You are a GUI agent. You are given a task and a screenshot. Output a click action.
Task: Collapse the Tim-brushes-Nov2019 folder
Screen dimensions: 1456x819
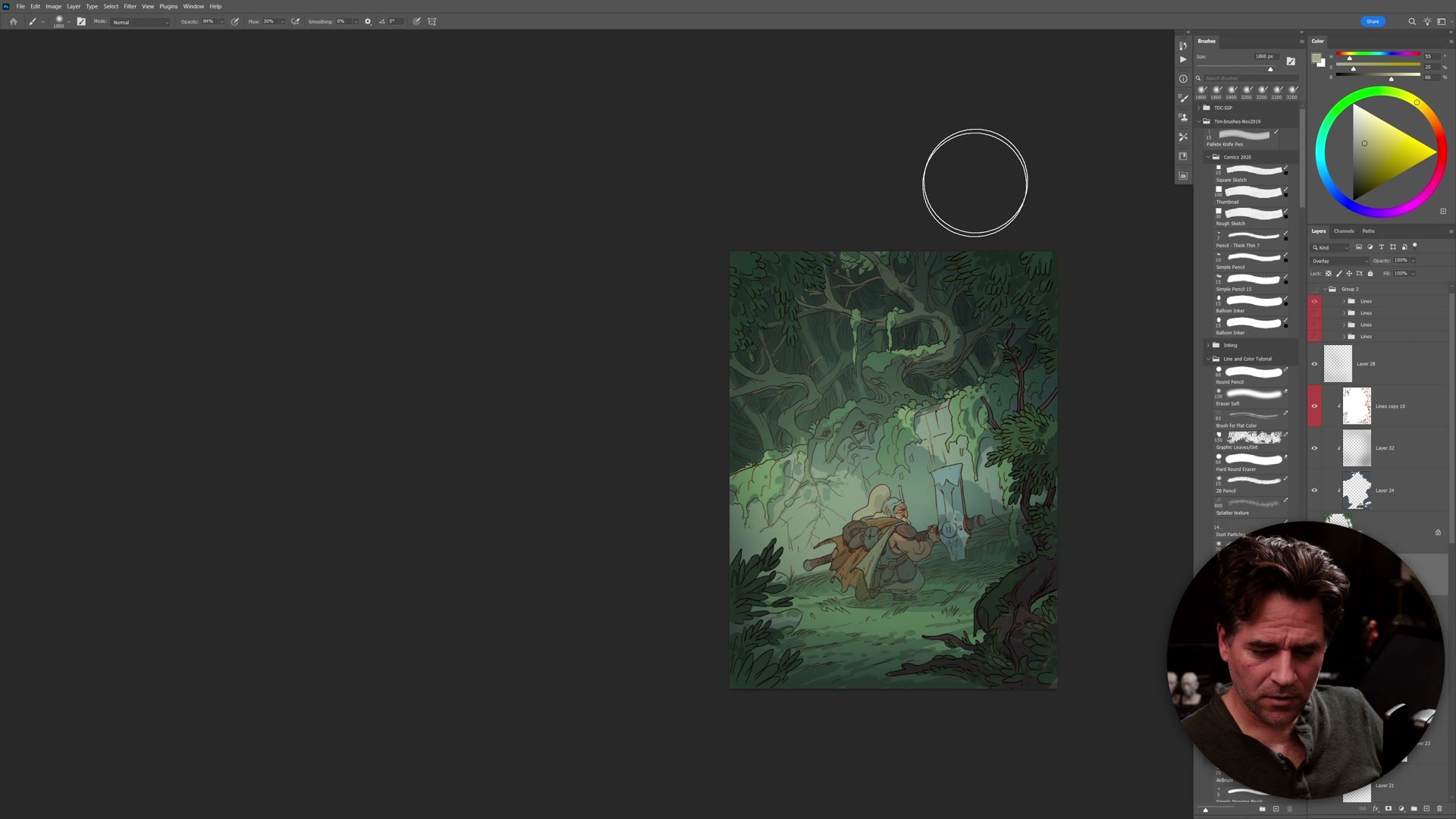click(1199, 121)
